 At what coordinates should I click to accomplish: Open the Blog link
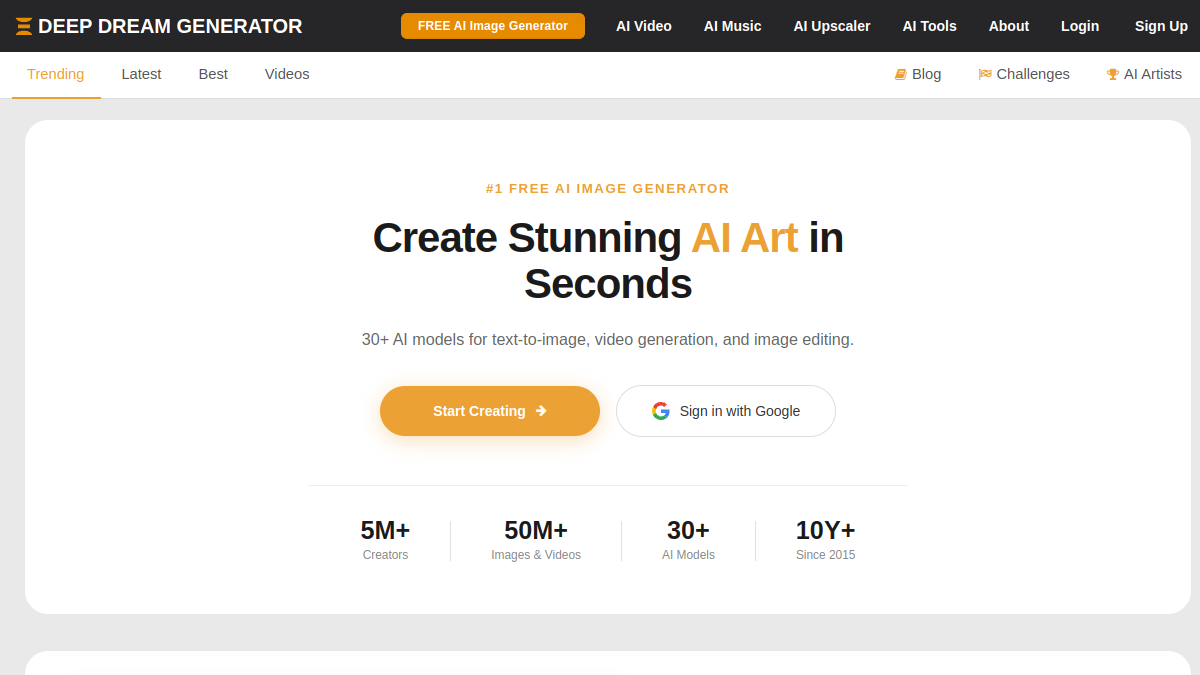pos(918,74)
